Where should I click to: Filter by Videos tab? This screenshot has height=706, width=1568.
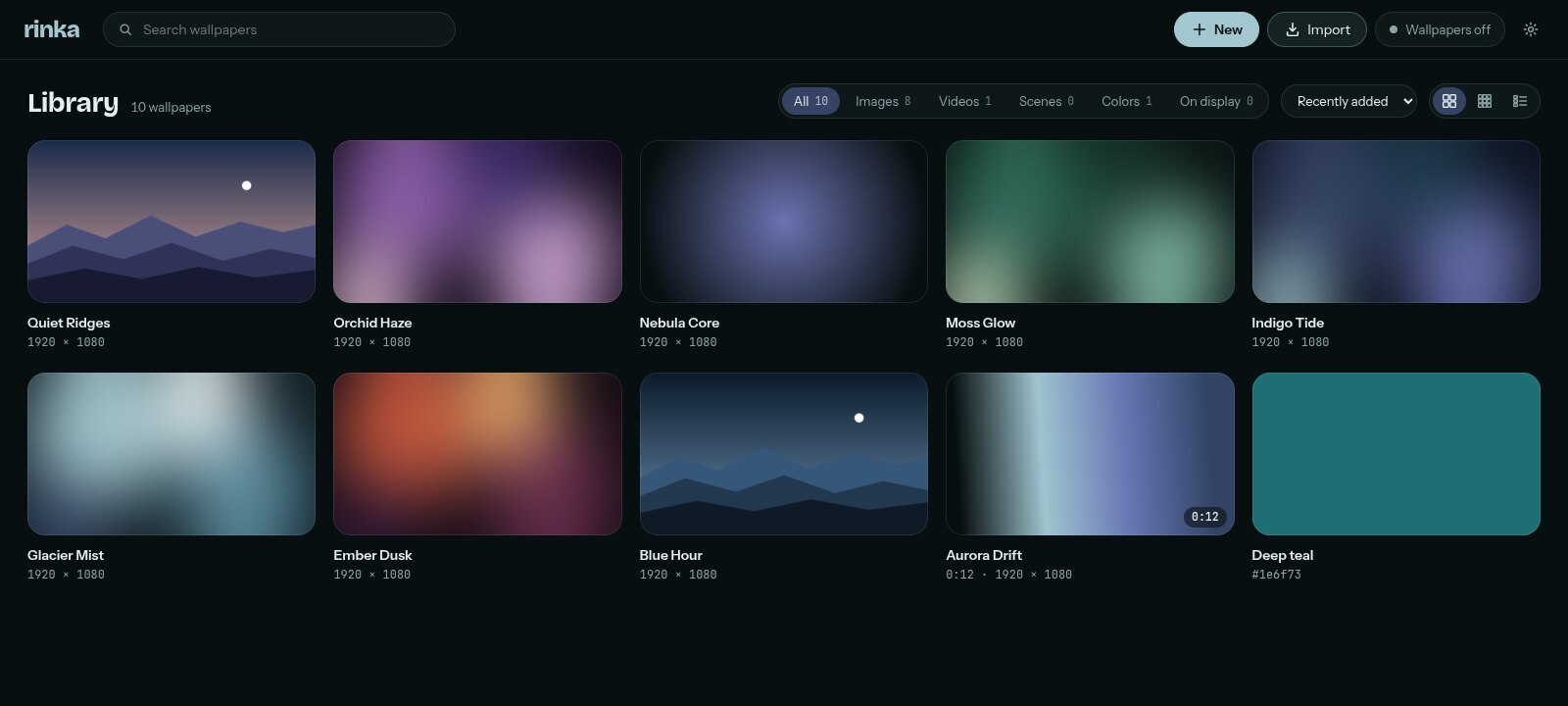[x=965, y=101]
